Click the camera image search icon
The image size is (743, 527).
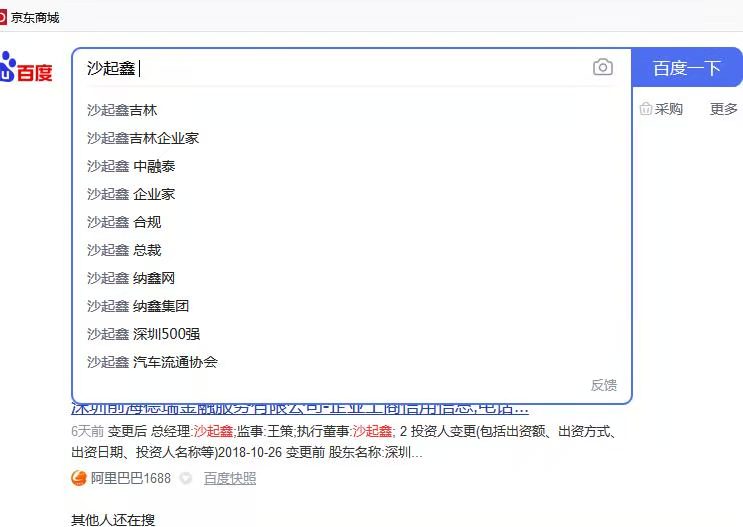pos(603,67)
